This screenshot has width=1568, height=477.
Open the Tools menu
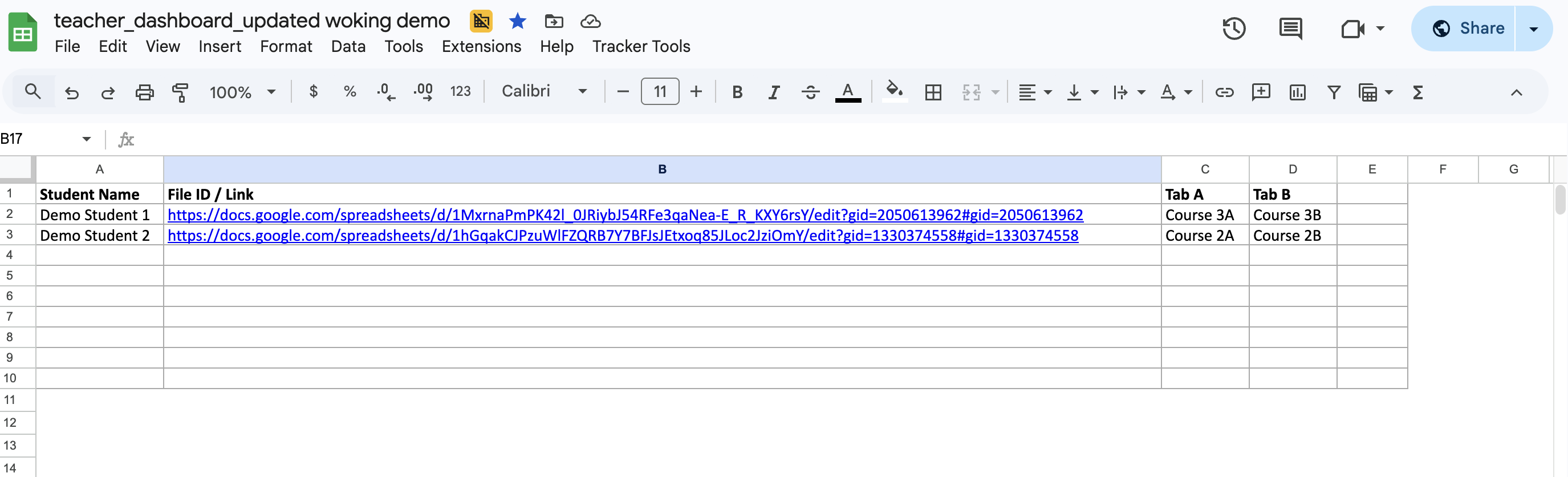[404, 46]
